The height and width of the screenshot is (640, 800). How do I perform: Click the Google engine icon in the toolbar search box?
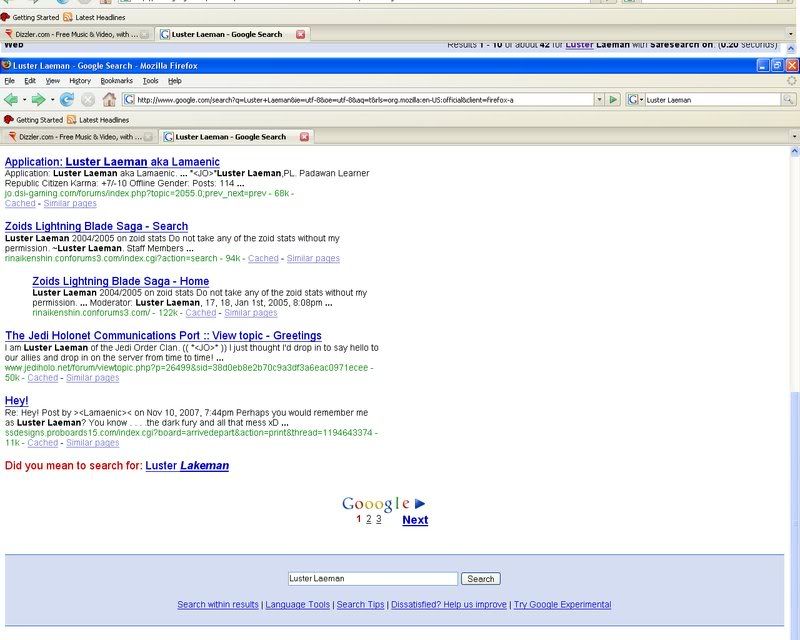tap(633, 100)
